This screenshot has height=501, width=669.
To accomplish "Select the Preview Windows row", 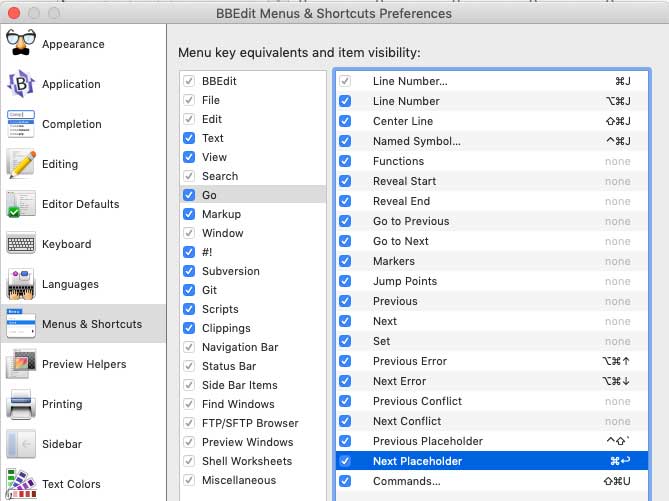I will (x=253, y=442).
